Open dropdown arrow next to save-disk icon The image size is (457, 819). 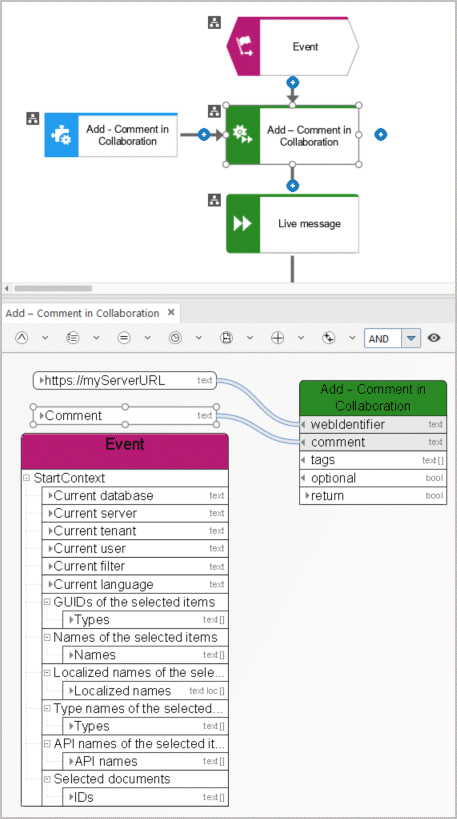(250, 338)
